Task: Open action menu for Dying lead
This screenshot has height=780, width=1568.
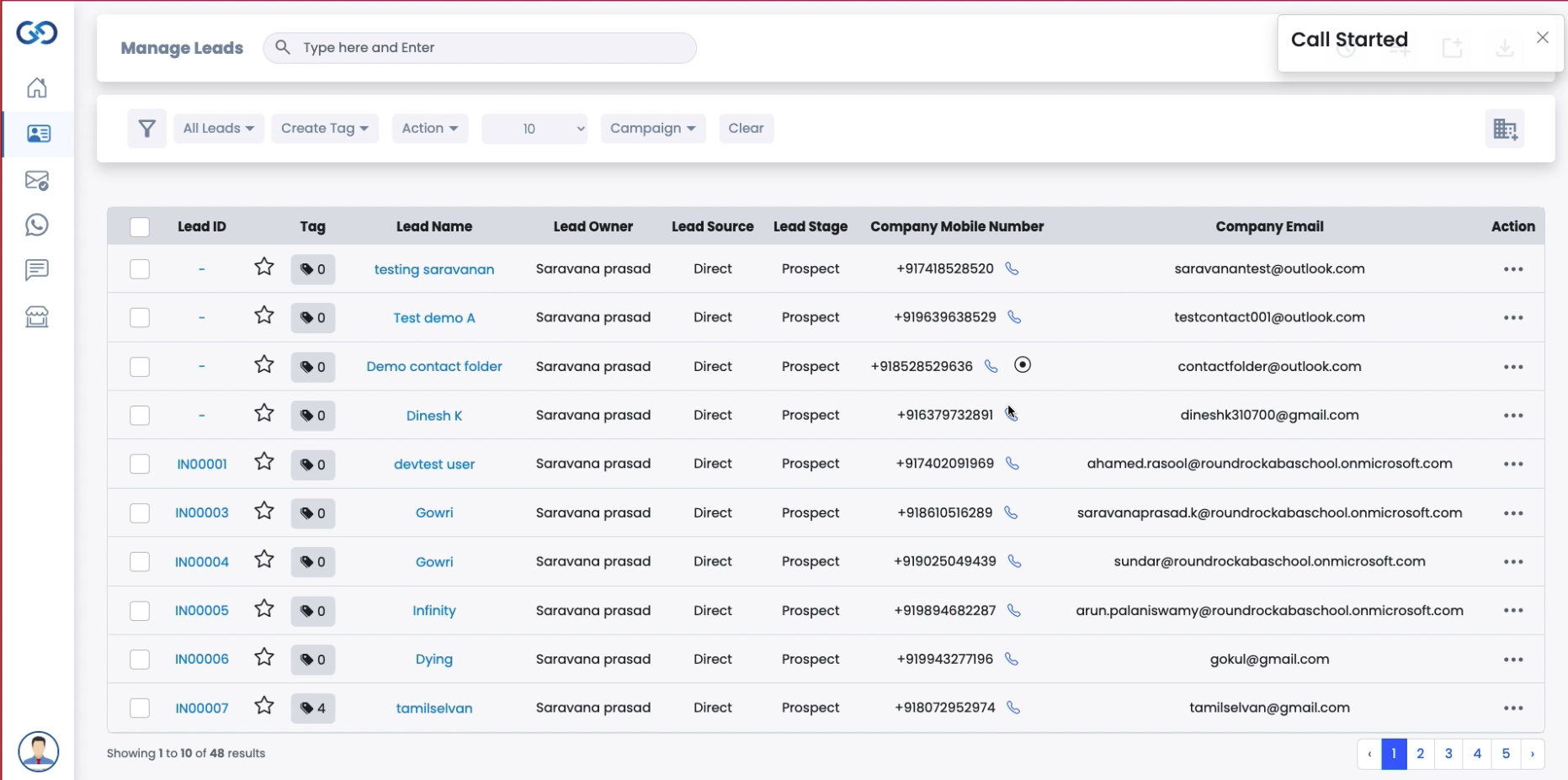Action: coord(1513,660)
